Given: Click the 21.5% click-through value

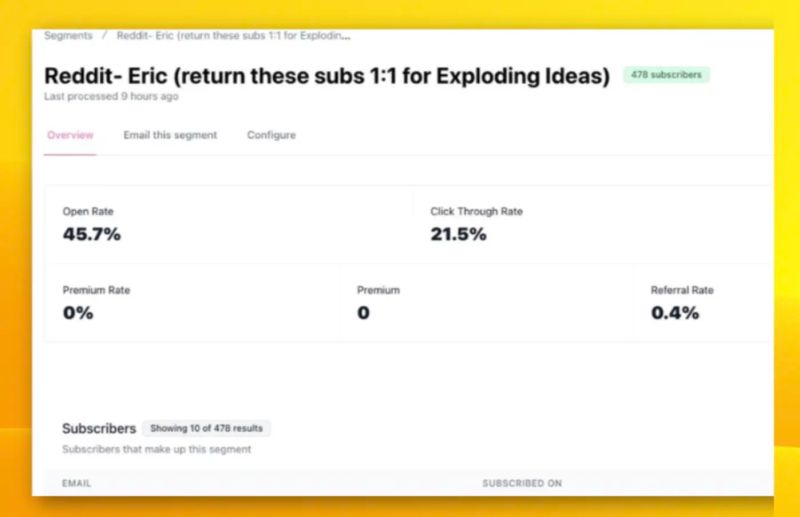Looking at the screenshot, I should tap(458, 235).
